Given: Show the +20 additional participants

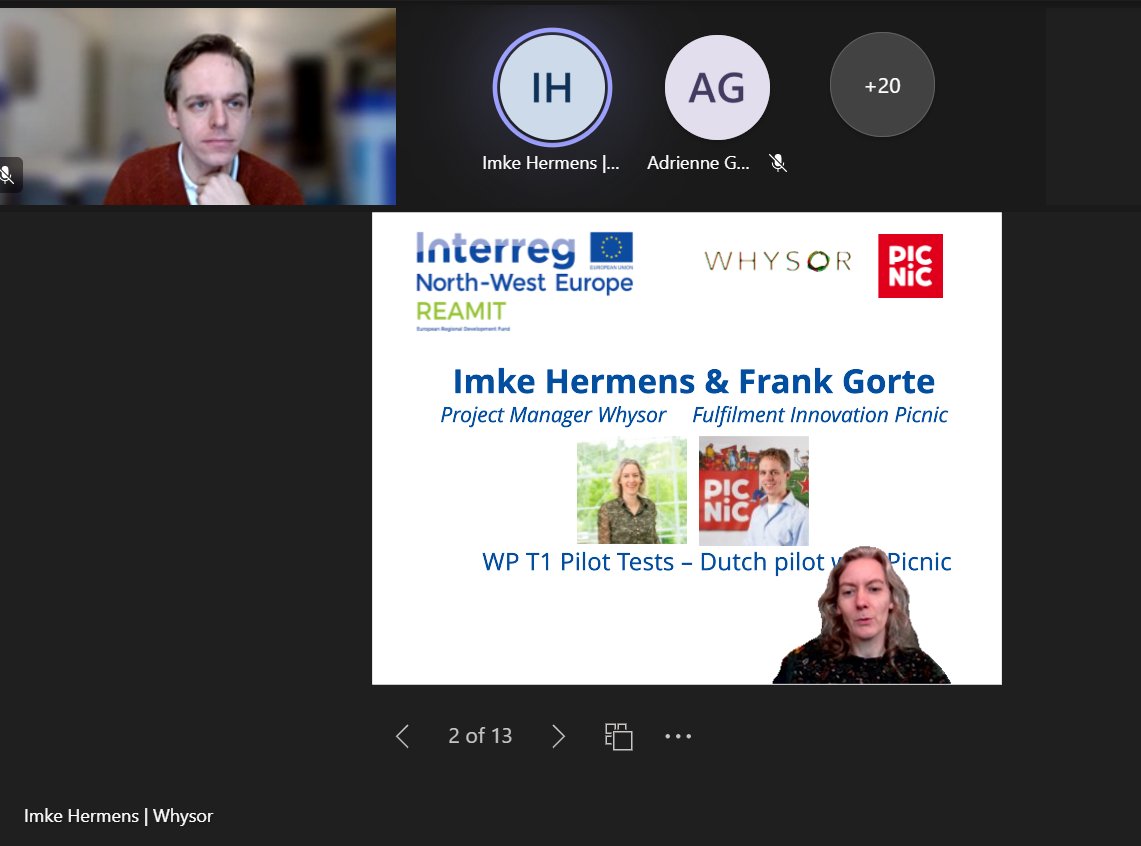Looking at the screenshot, I should click(882, 85).
